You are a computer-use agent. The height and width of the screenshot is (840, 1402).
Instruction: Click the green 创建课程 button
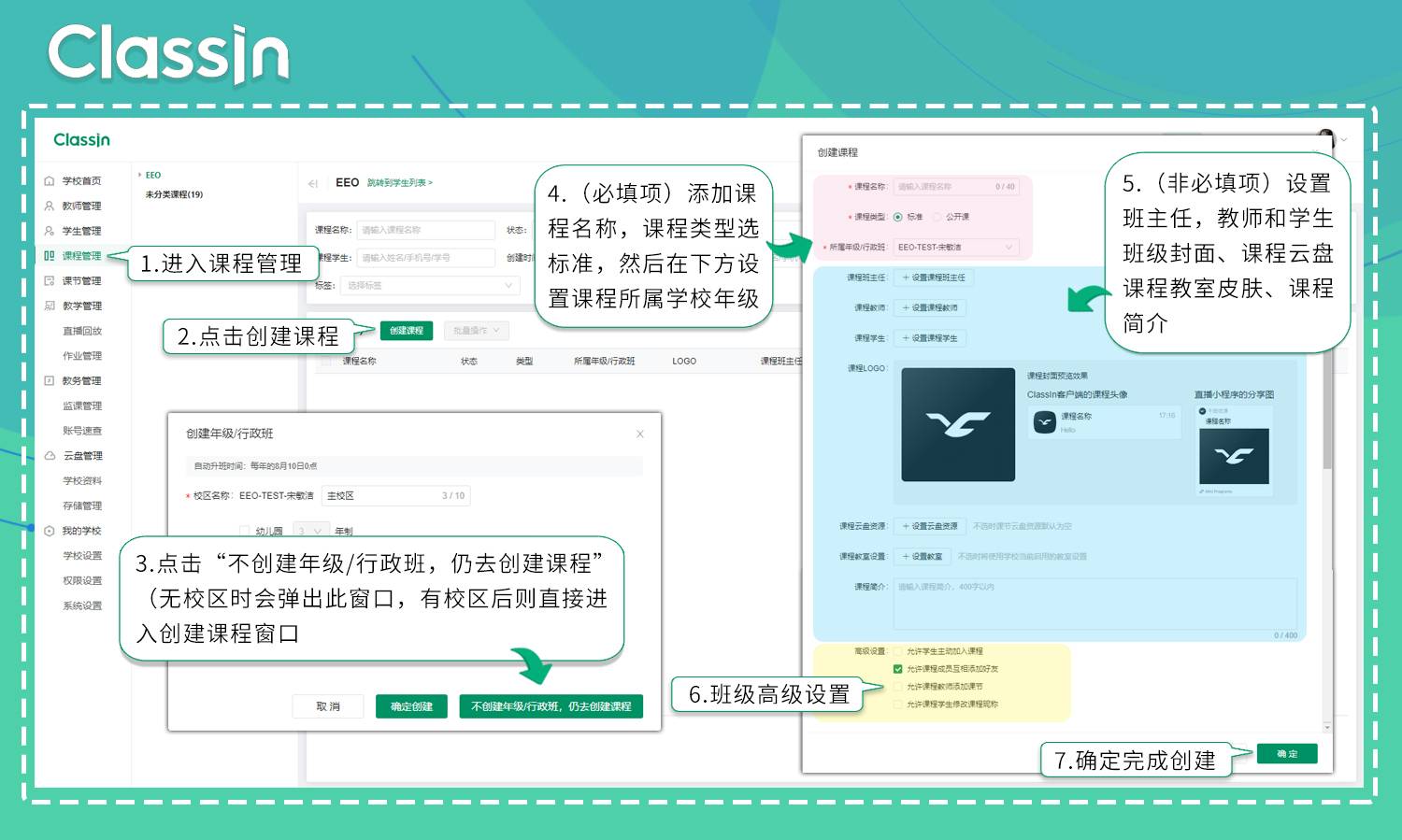(407, 330)
